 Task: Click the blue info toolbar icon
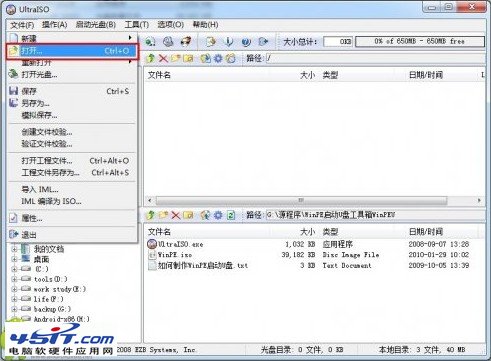229,42
